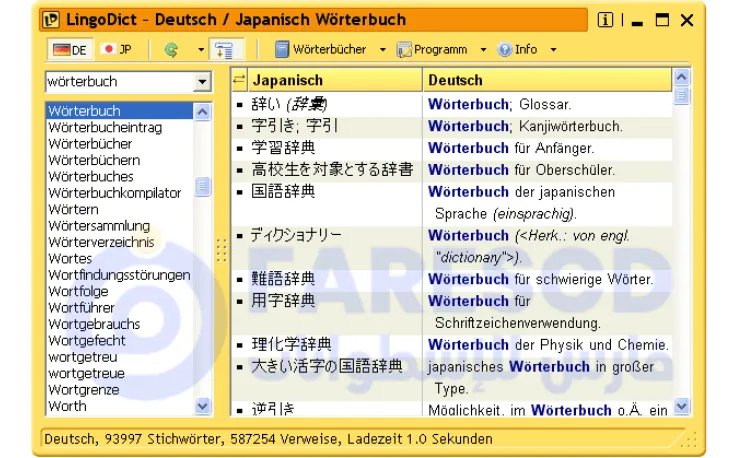This screenshot has width=738, height=458.
Task: Toggle the JP Japanese language button
Action: [x=118, y=49]
